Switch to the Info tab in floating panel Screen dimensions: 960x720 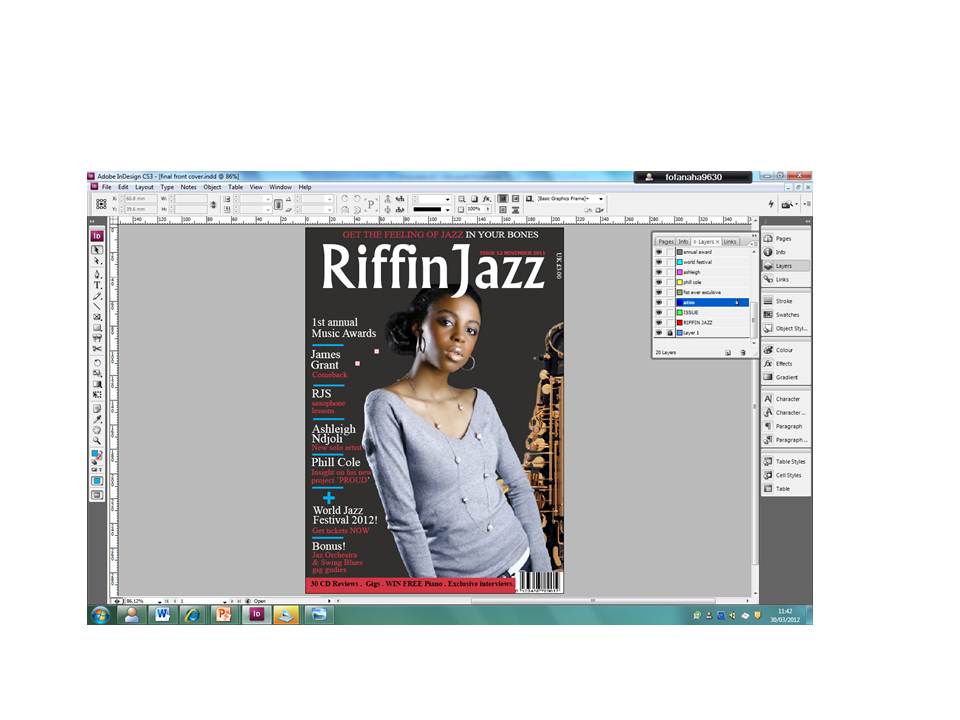[x=683, y=242]
